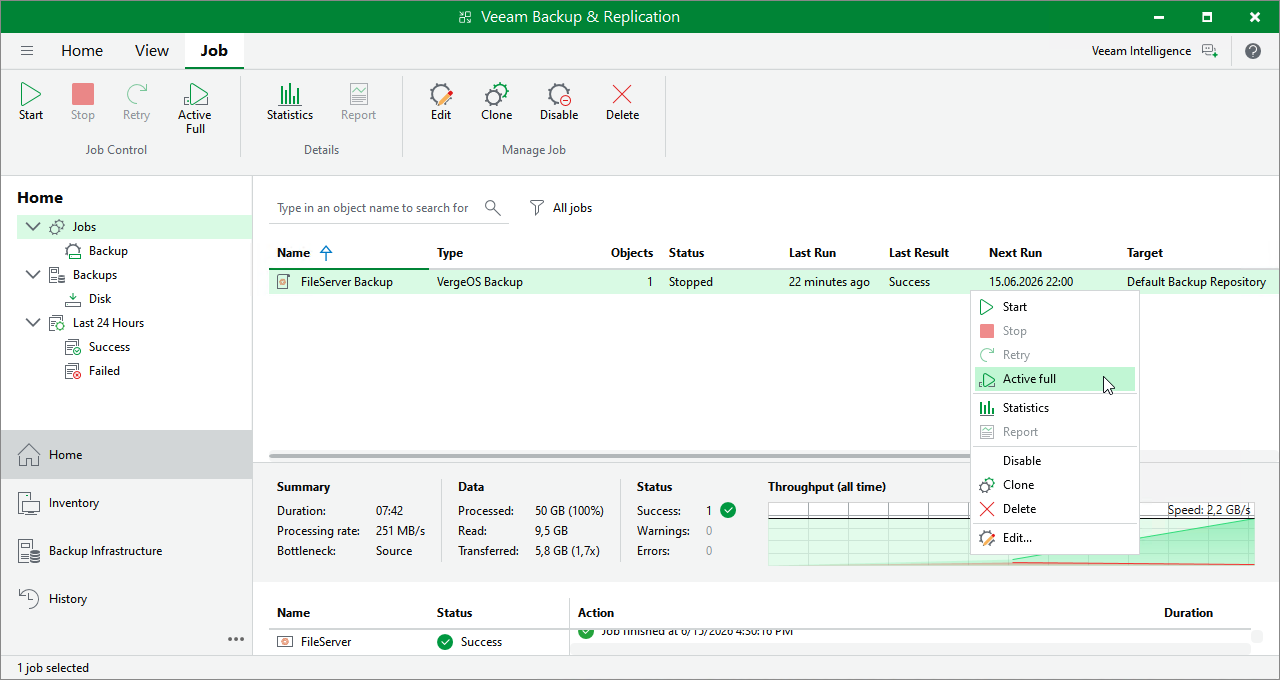The height and width of the screenshot is (680, 1280).
Task: Open Veeam Intelligence assistant
Action: point(1154,51)
